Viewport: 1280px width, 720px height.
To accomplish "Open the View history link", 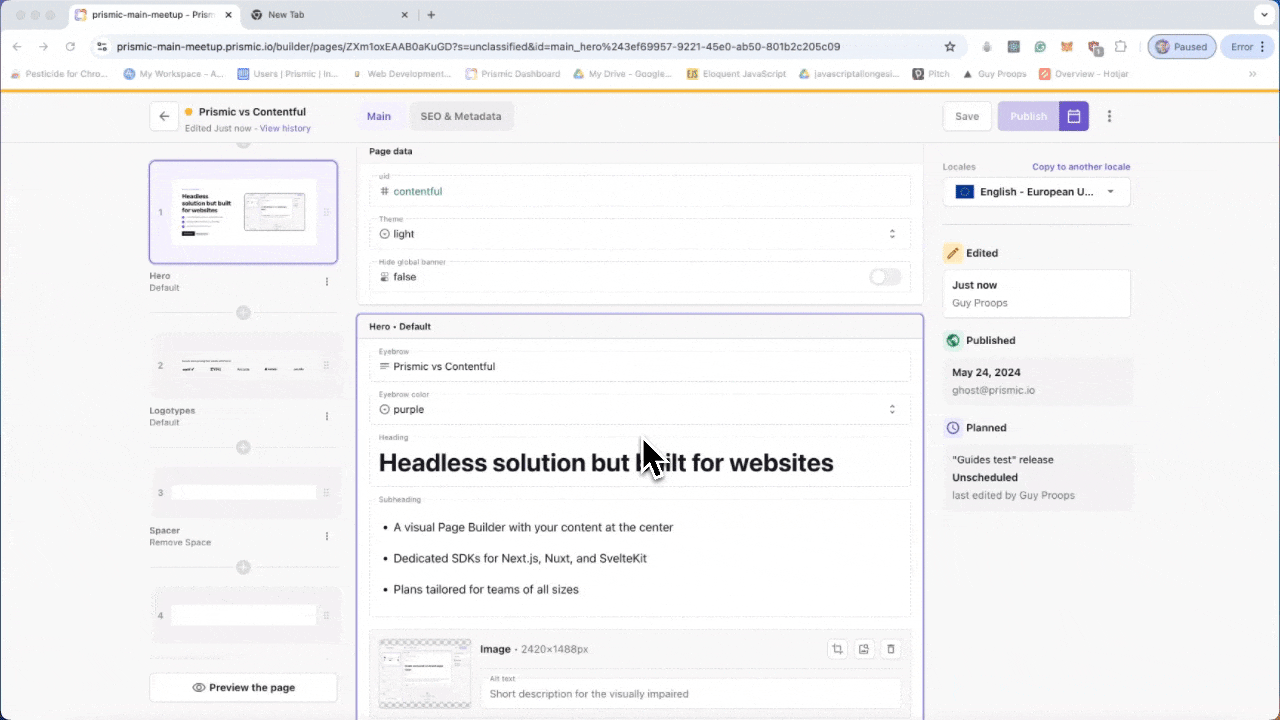I will (285, 128).
